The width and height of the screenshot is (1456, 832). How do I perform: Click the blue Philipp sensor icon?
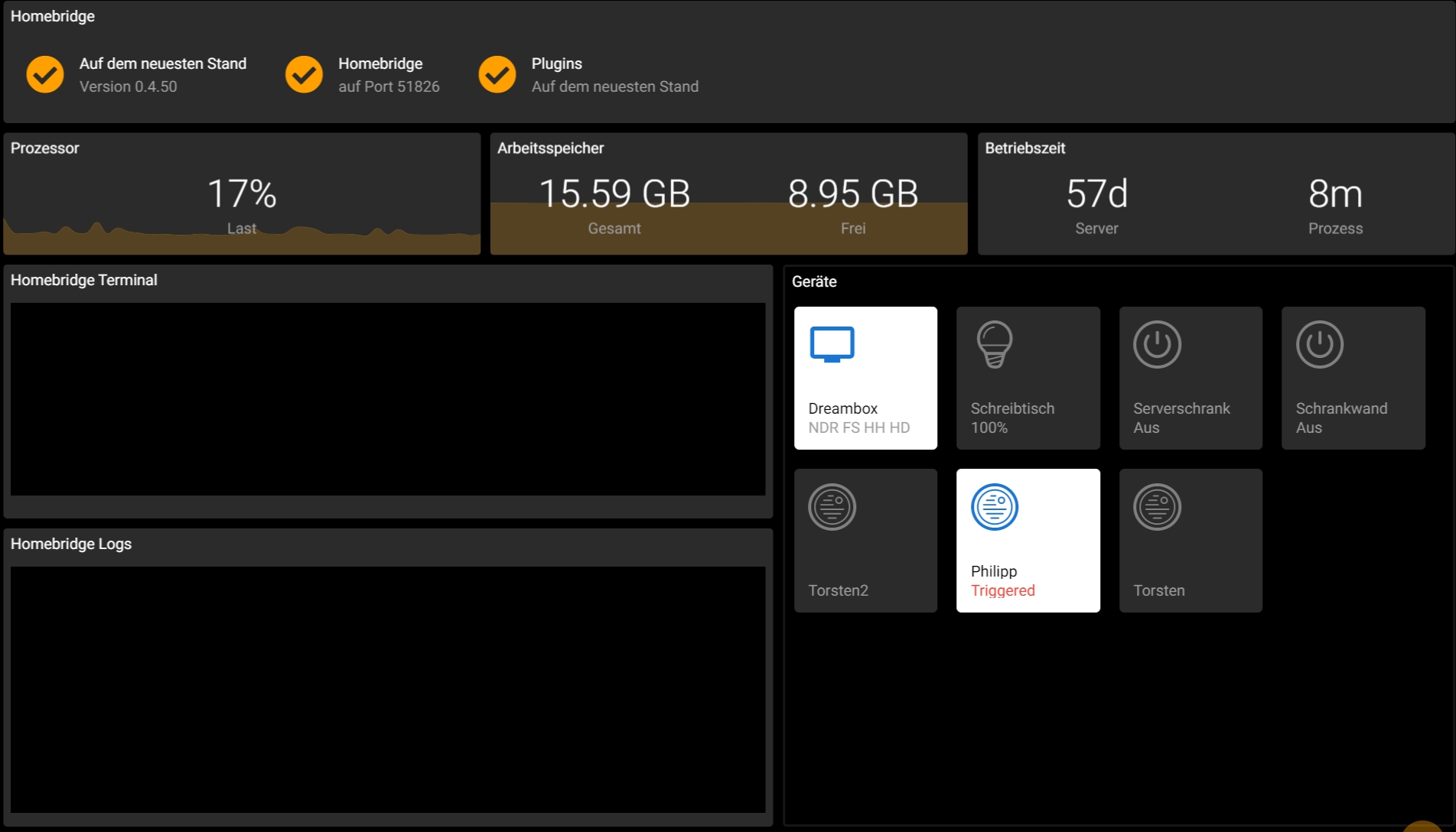coord(994,507)
